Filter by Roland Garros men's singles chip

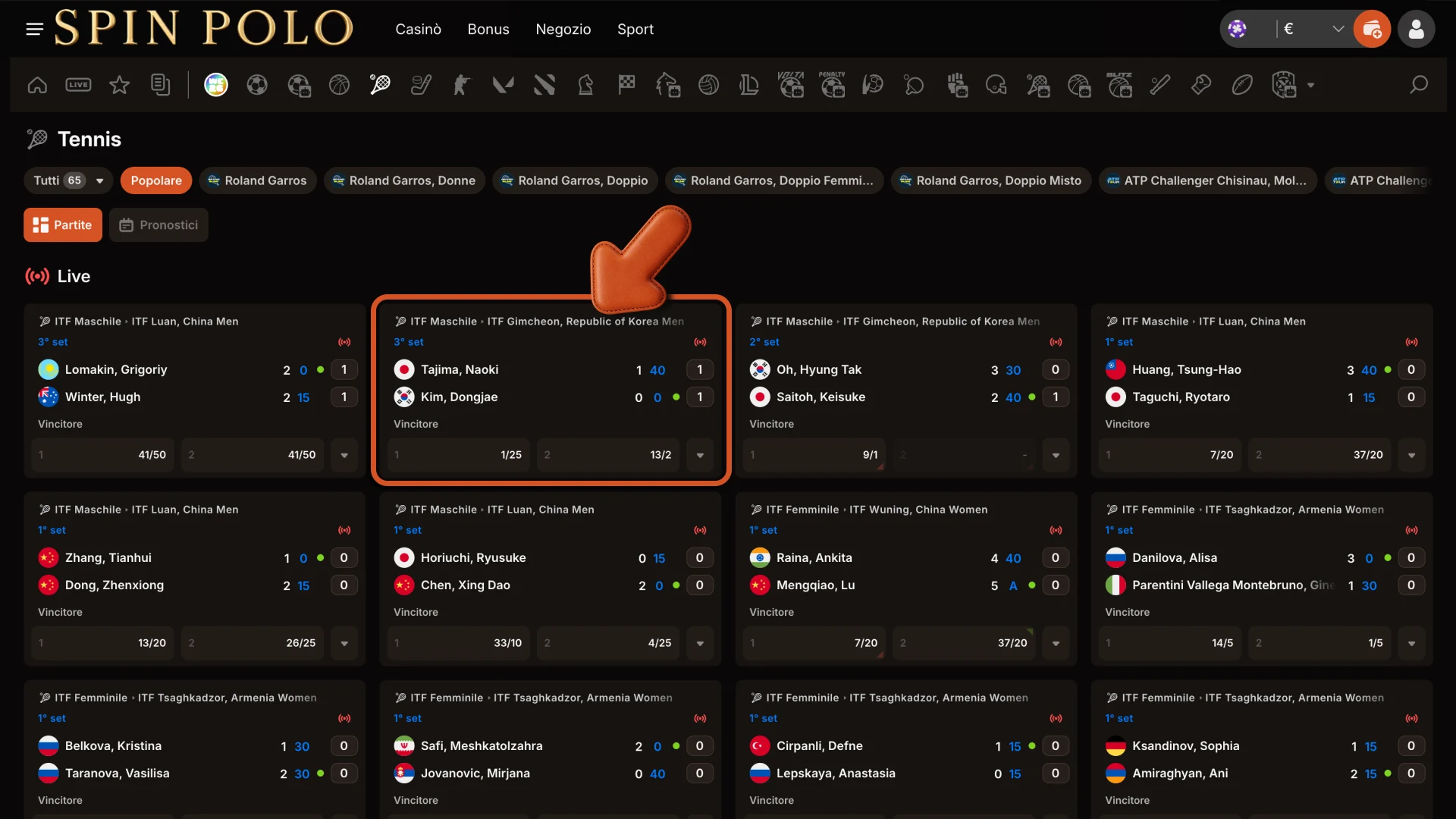[x=258, y=180]
